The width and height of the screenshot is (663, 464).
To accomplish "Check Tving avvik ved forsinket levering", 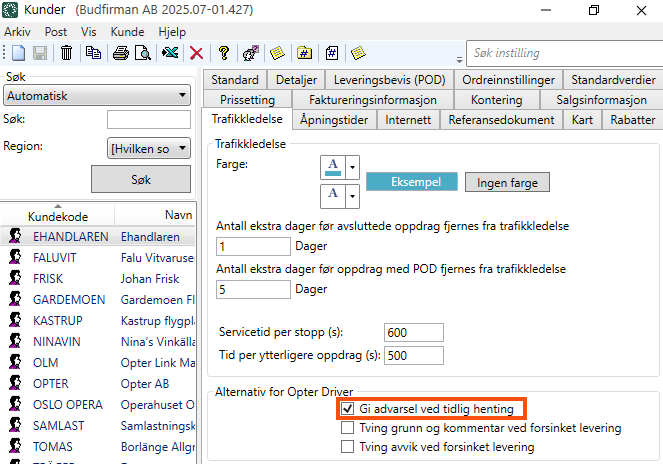I will click(347, 447).
